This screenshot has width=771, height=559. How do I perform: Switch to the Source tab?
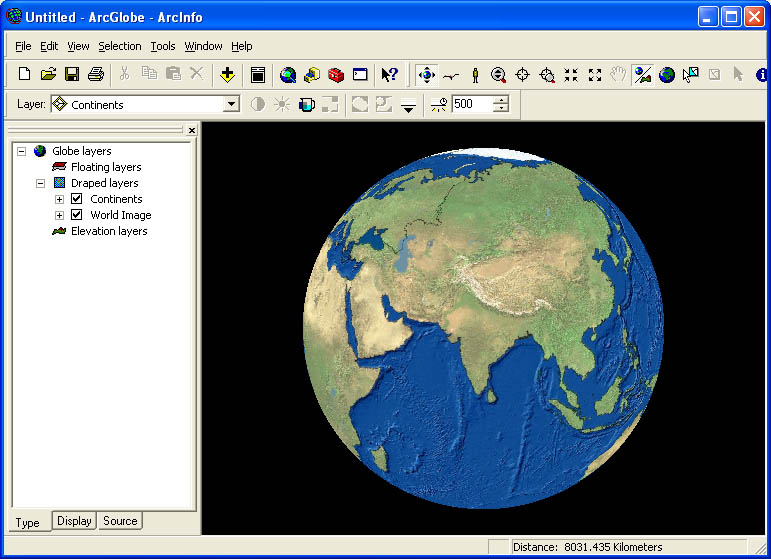pos(120,521)
